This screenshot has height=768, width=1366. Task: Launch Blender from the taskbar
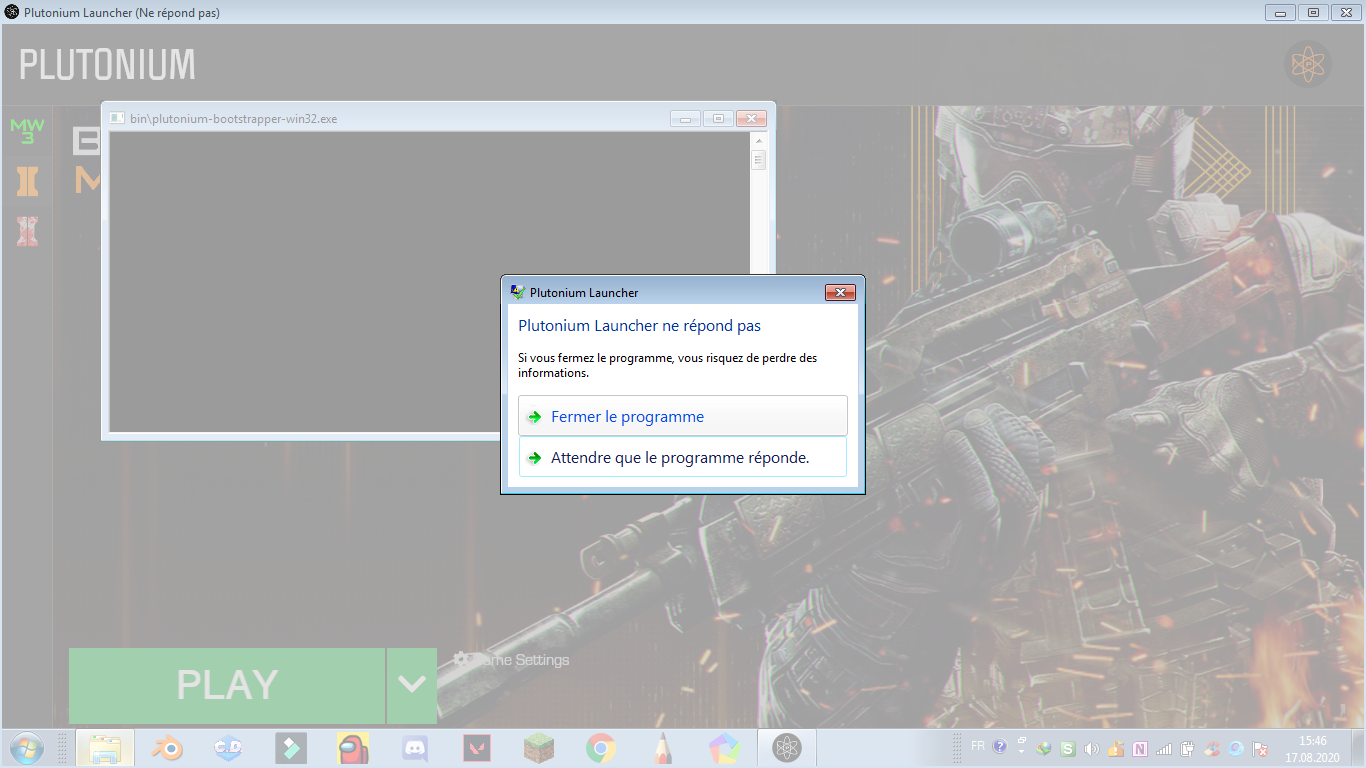coord(167,748)
